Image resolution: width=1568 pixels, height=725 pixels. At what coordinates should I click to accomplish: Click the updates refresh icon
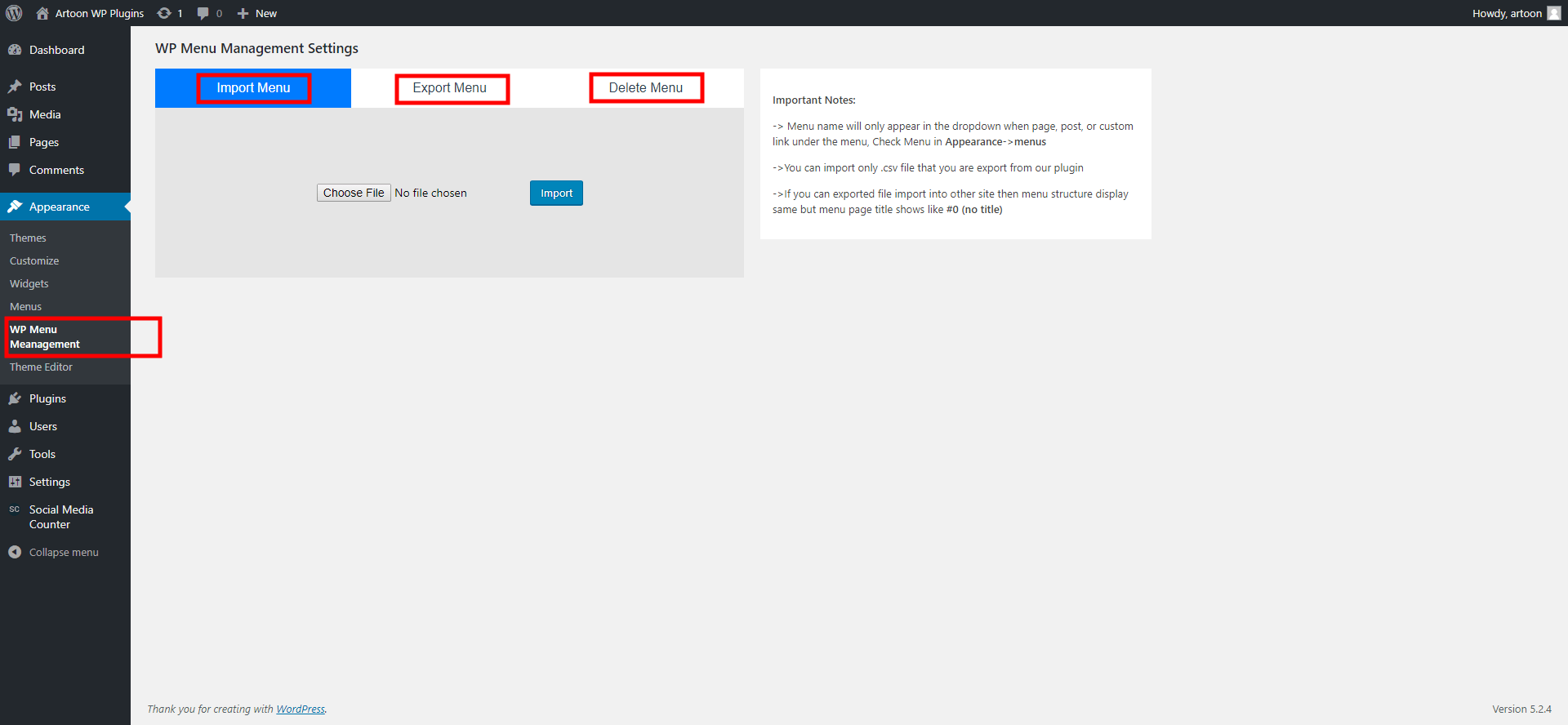[x=164, y=13]
